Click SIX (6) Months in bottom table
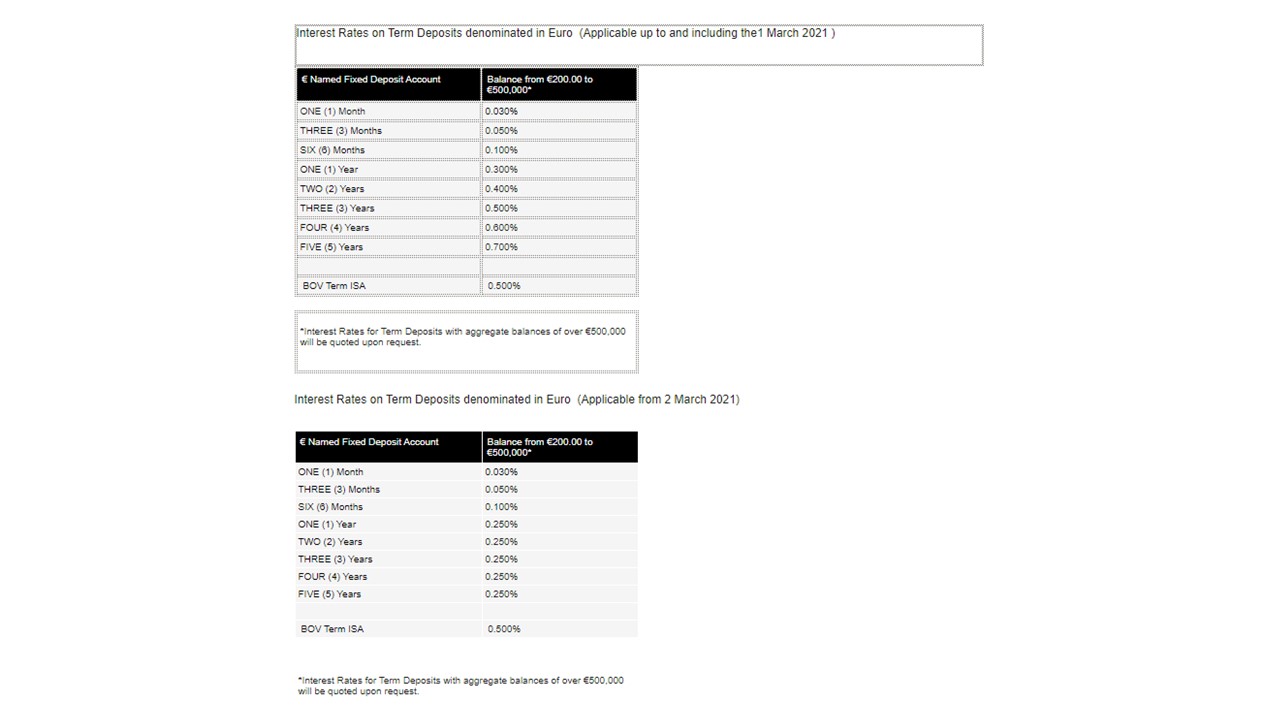This screenshot has width=1280, height=720. coord(330,507)
